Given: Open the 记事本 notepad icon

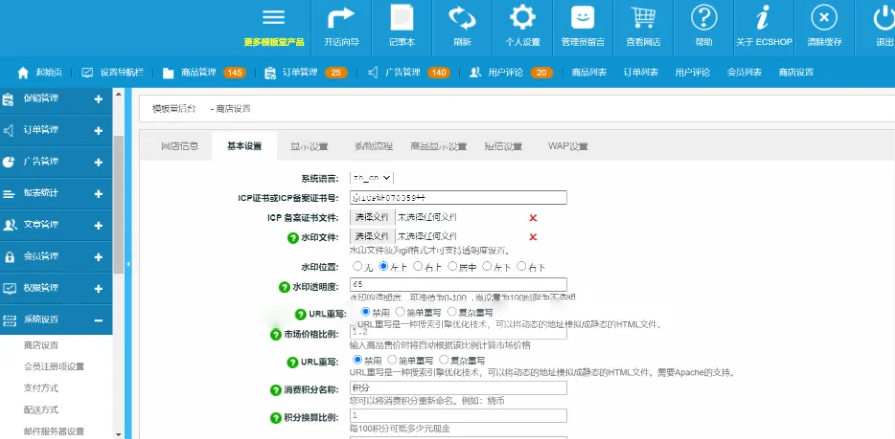Looking at the screenshot, I should (x=402, y=17).
